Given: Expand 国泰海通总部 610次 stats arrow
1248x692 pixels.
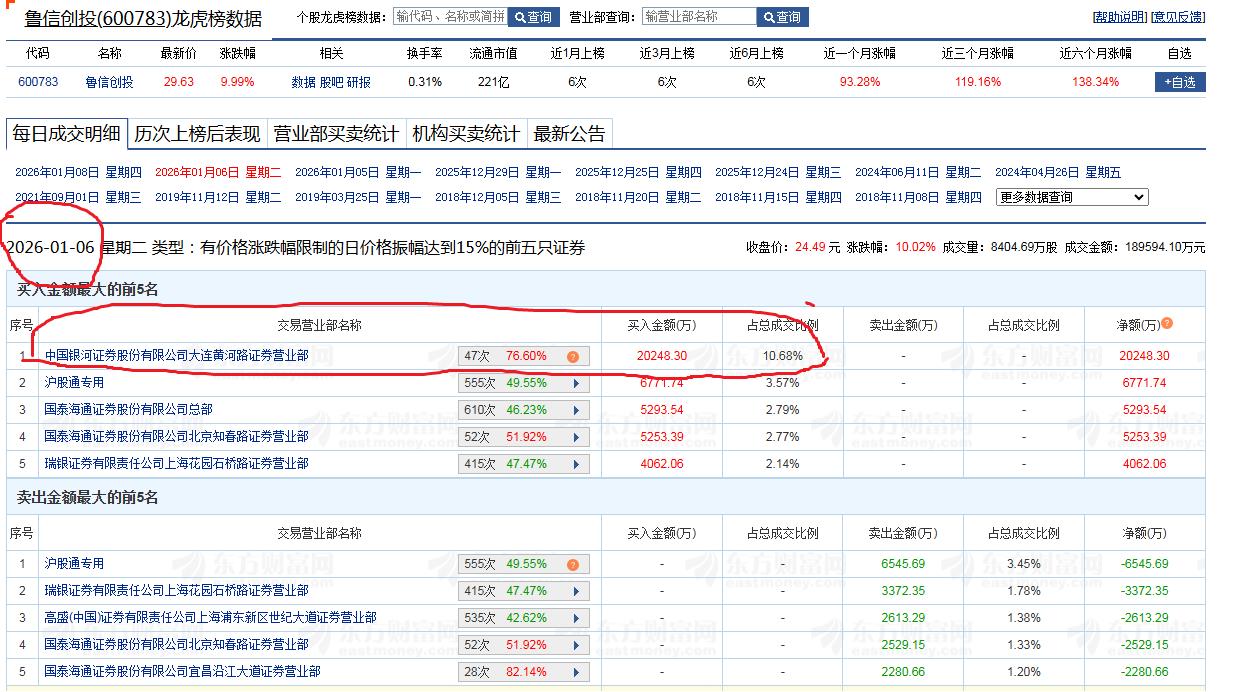Looking at the screenshot, I should [x=576, y=410].
